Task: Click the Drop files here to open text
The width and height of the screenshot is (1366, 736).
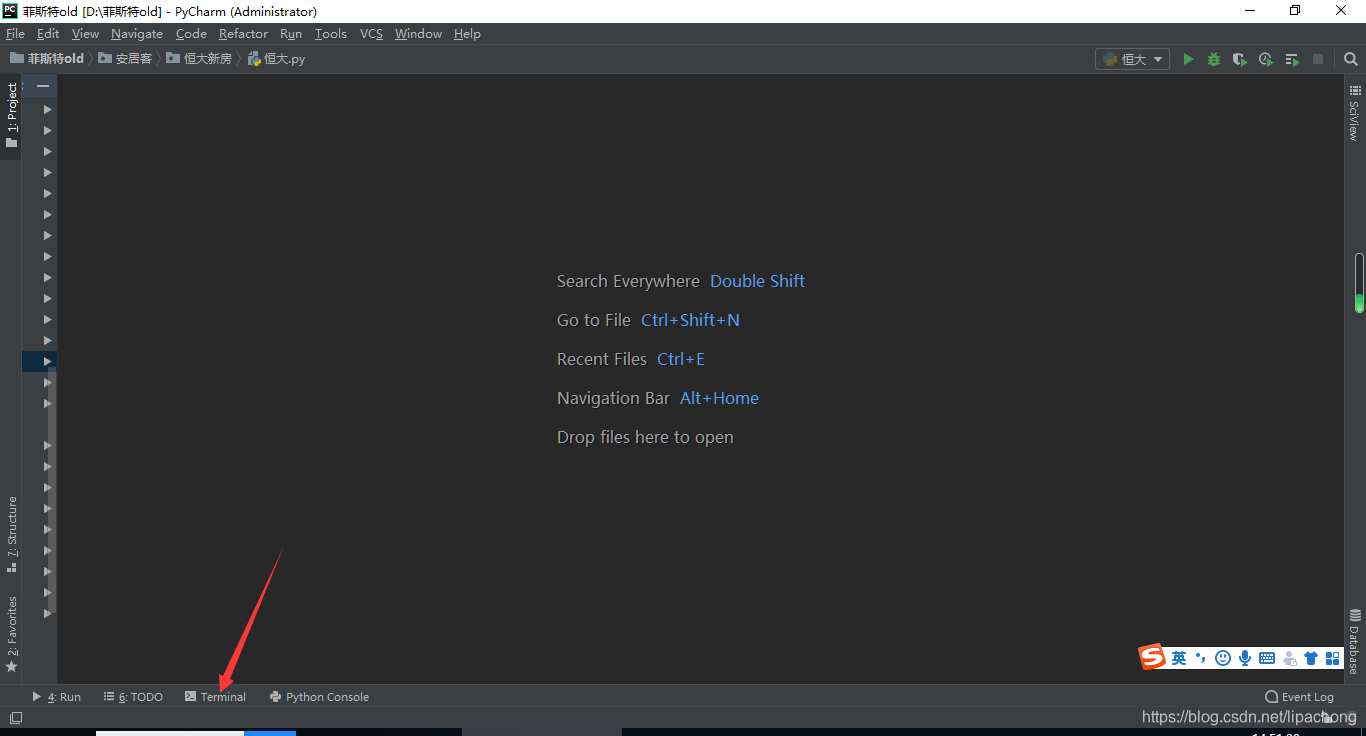Action: point(645,437)
